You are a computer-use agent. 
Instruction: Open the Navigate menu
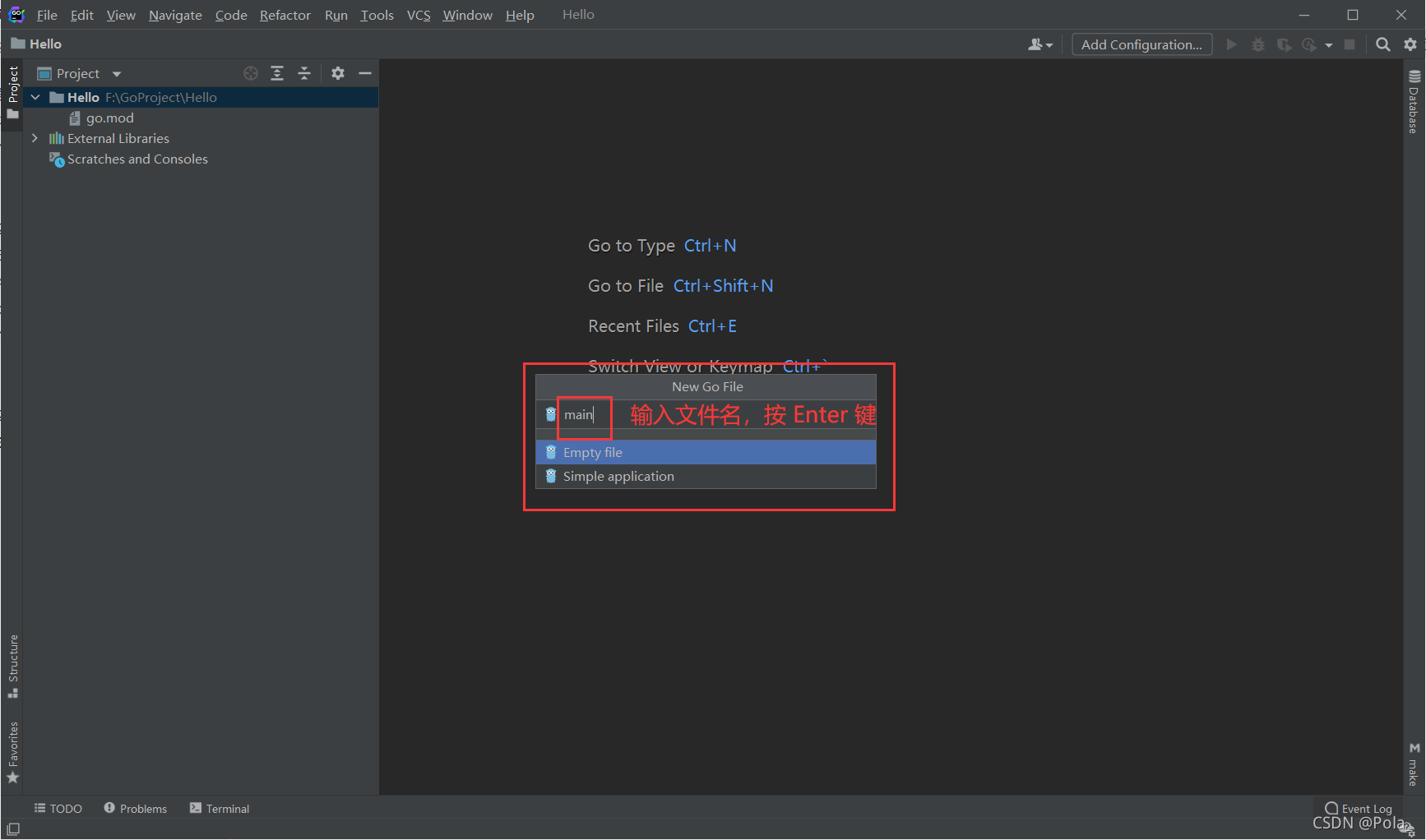pyautogui.click(x=175, y=15)
